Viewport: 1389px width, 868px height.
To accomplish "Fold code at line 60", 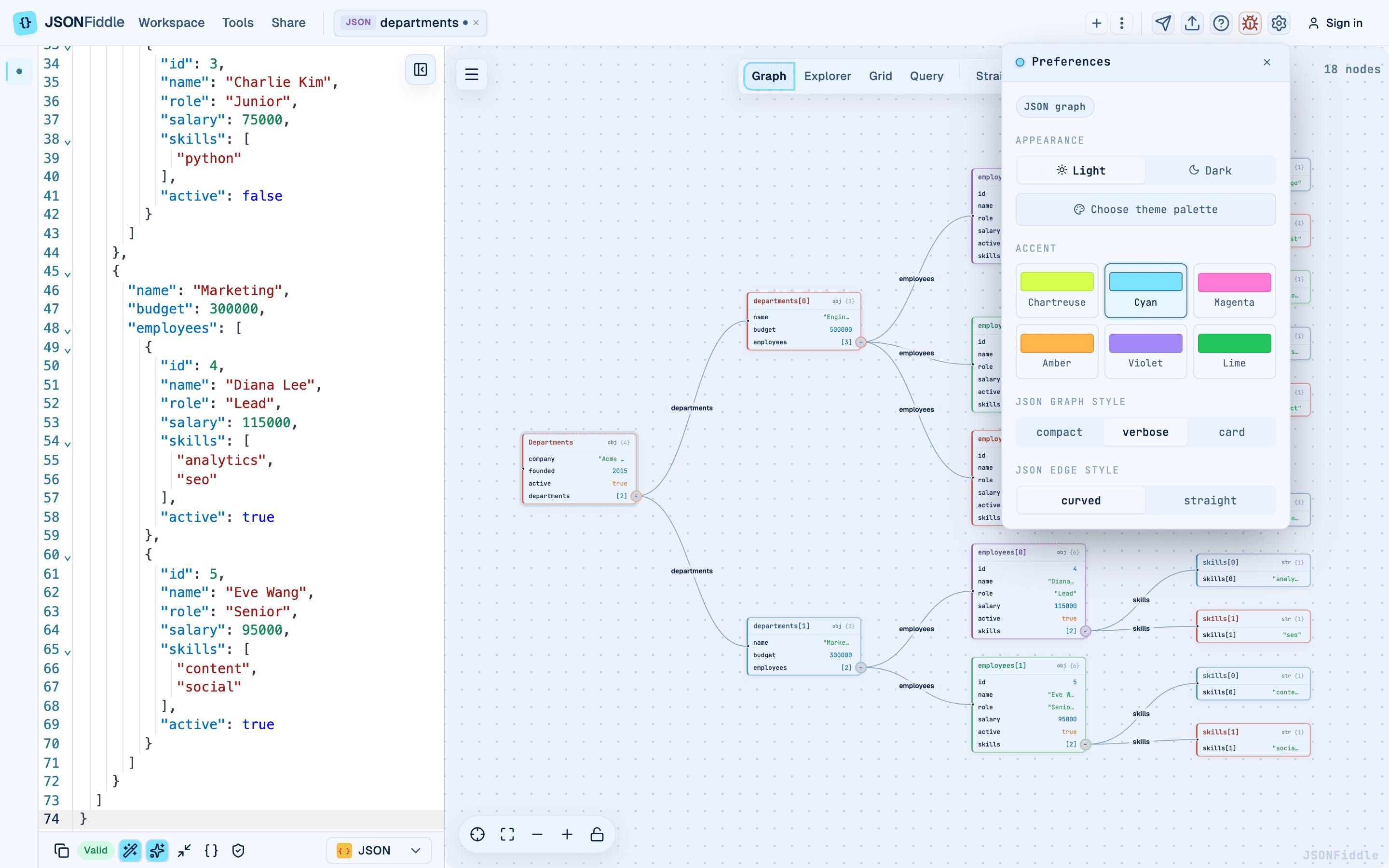I will coord(68,557).
